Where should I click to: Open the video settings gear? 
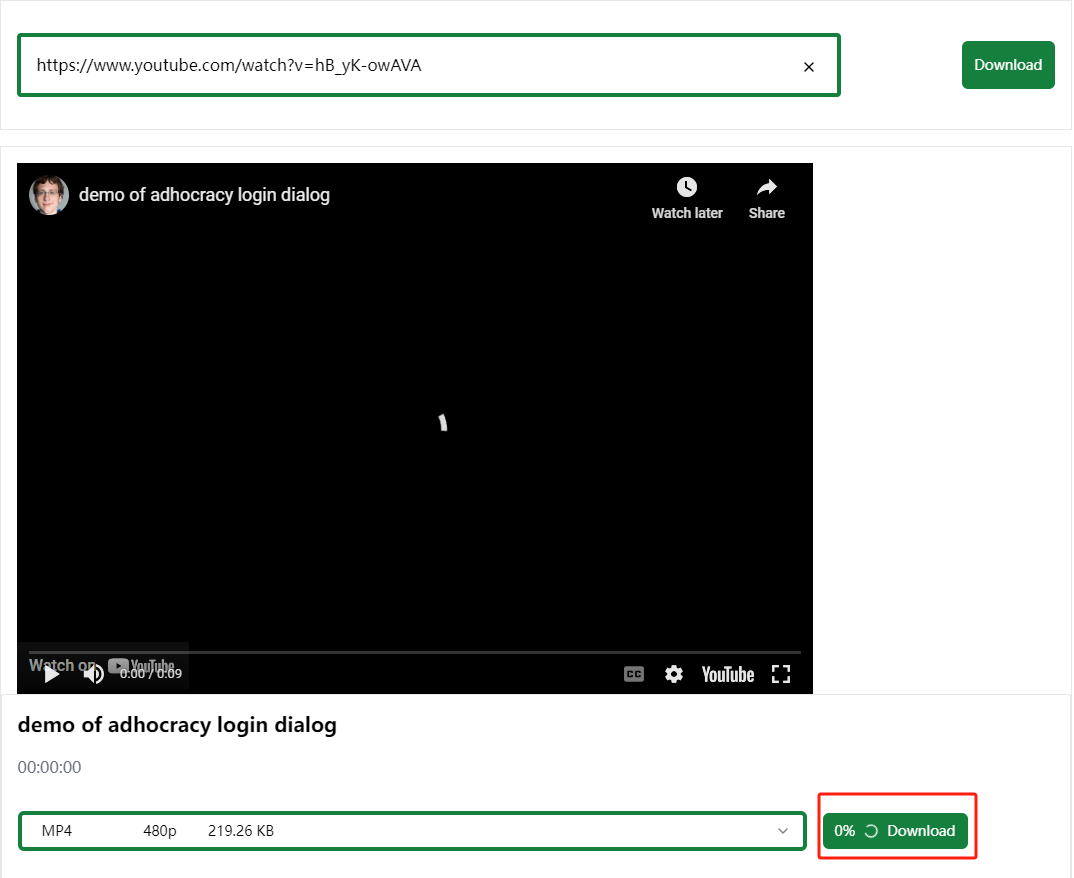coord(674,674)
